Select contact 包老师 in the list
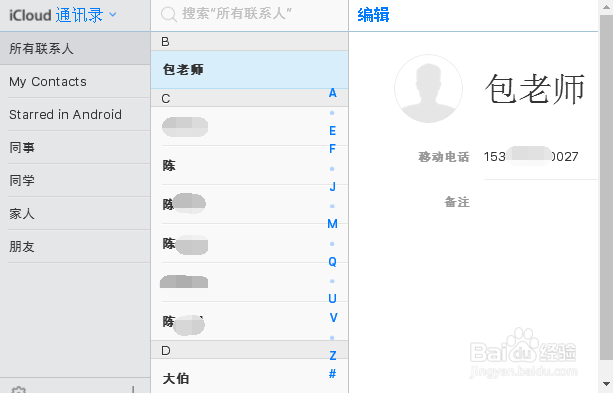Screen dimensions: 613x393 click(249, 70)
